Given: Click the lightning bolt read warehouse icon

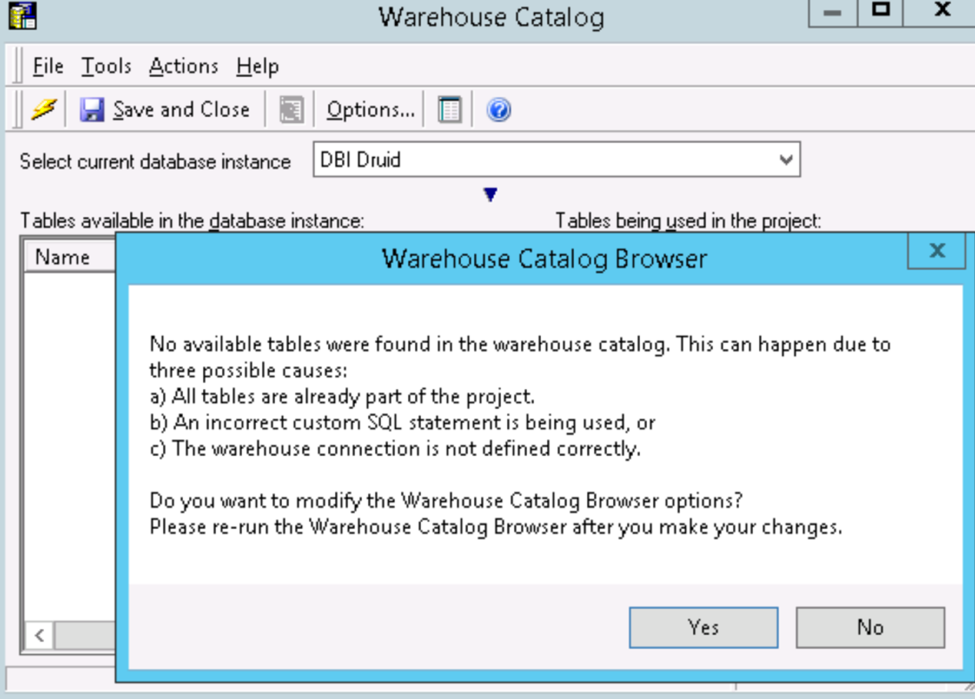Looking at the screenshot, I should tap(43, 109).
